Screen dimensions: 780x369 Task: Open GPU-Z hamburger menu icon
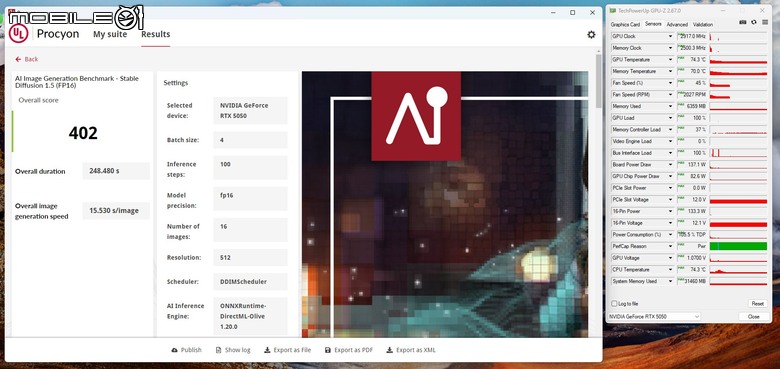[764, 22]
